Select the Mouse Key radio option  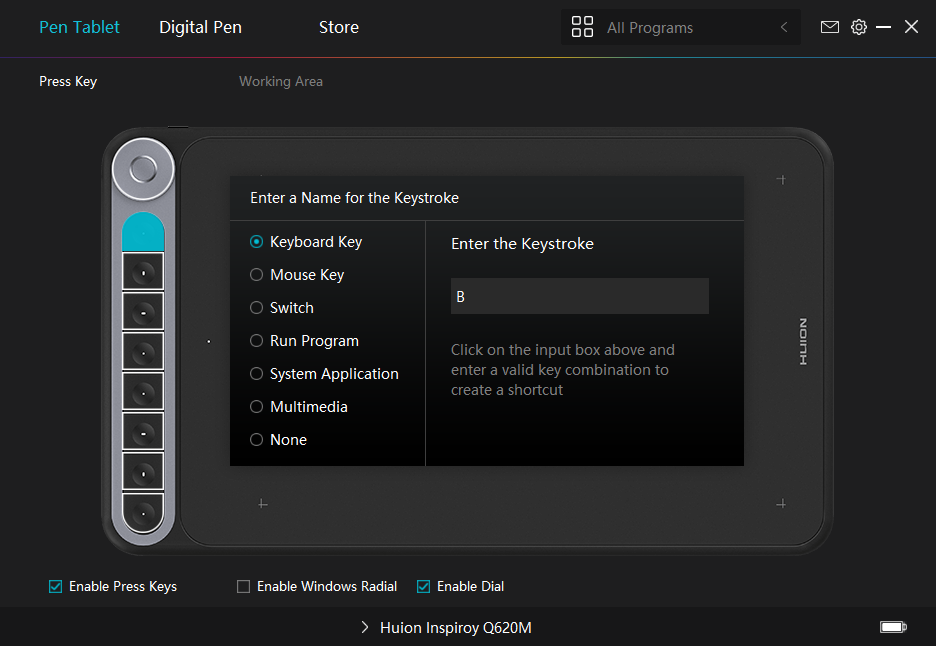point(257,275)
